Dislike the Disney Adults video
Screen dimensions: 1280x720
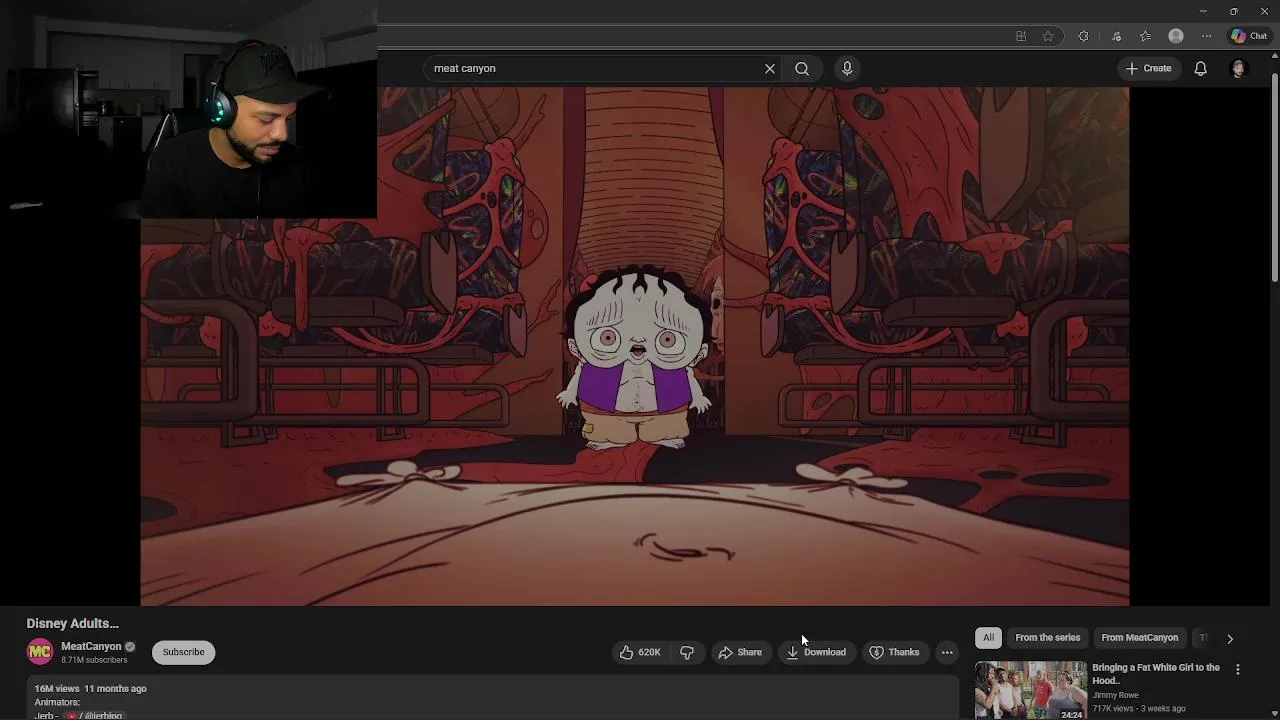click(687, 652)
